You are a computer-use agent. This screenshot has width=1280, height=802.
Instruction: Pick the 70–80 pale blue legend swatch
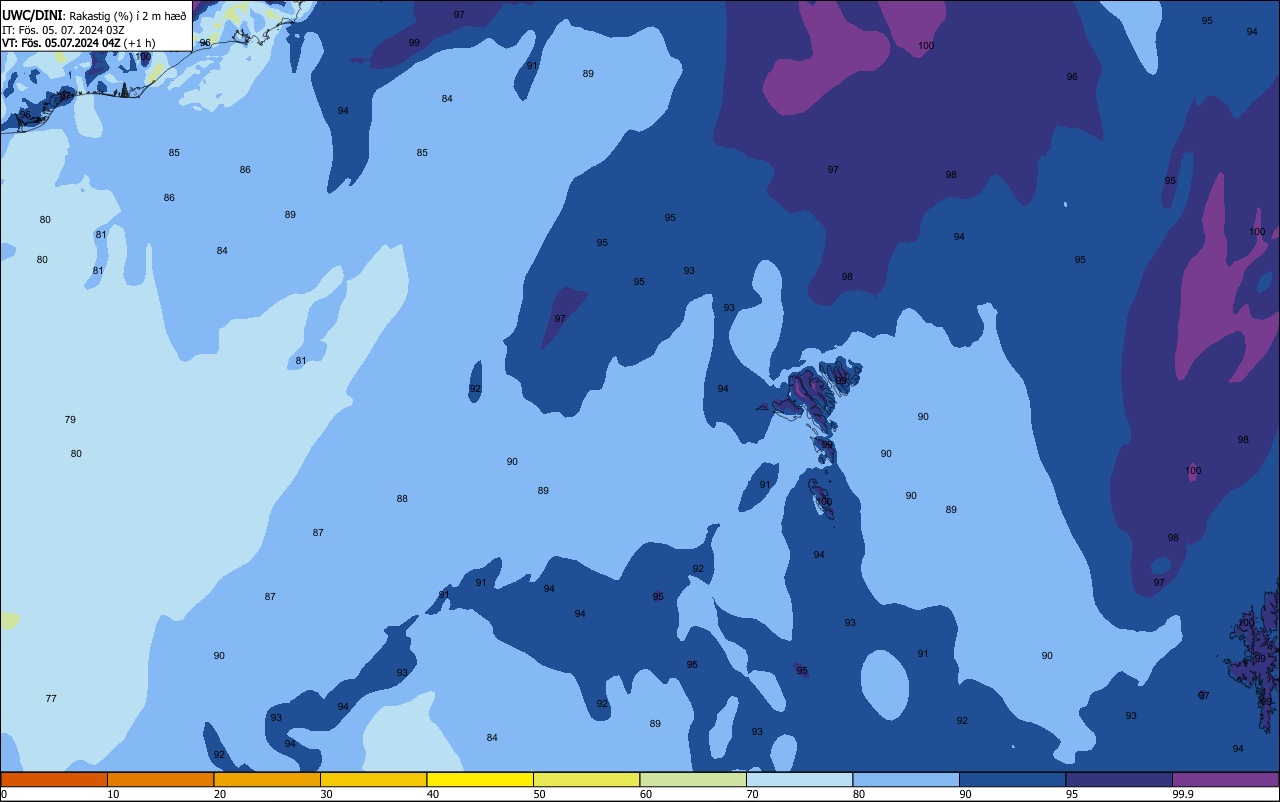pos(799,779)
